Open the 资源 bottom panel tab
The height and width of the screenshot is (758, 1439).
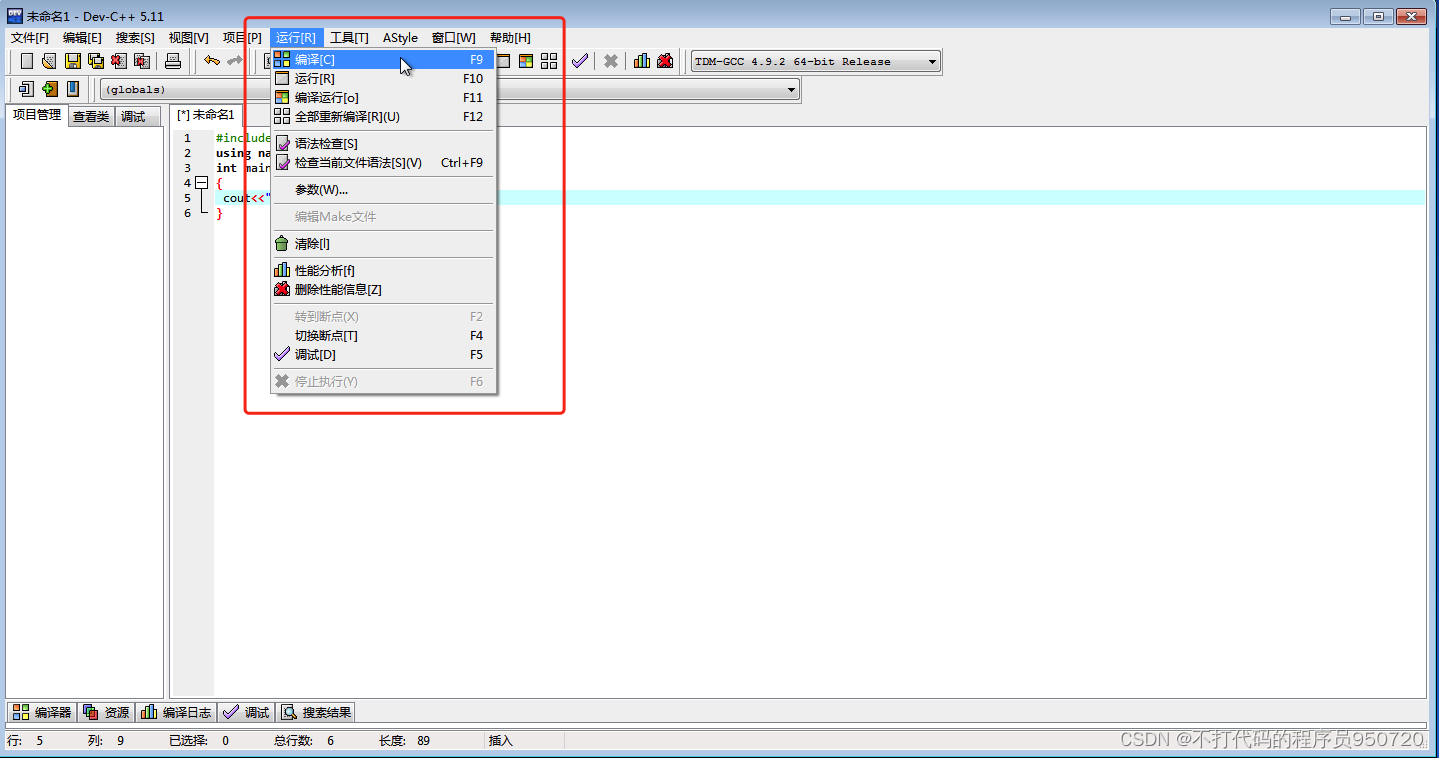click(106, 712)
